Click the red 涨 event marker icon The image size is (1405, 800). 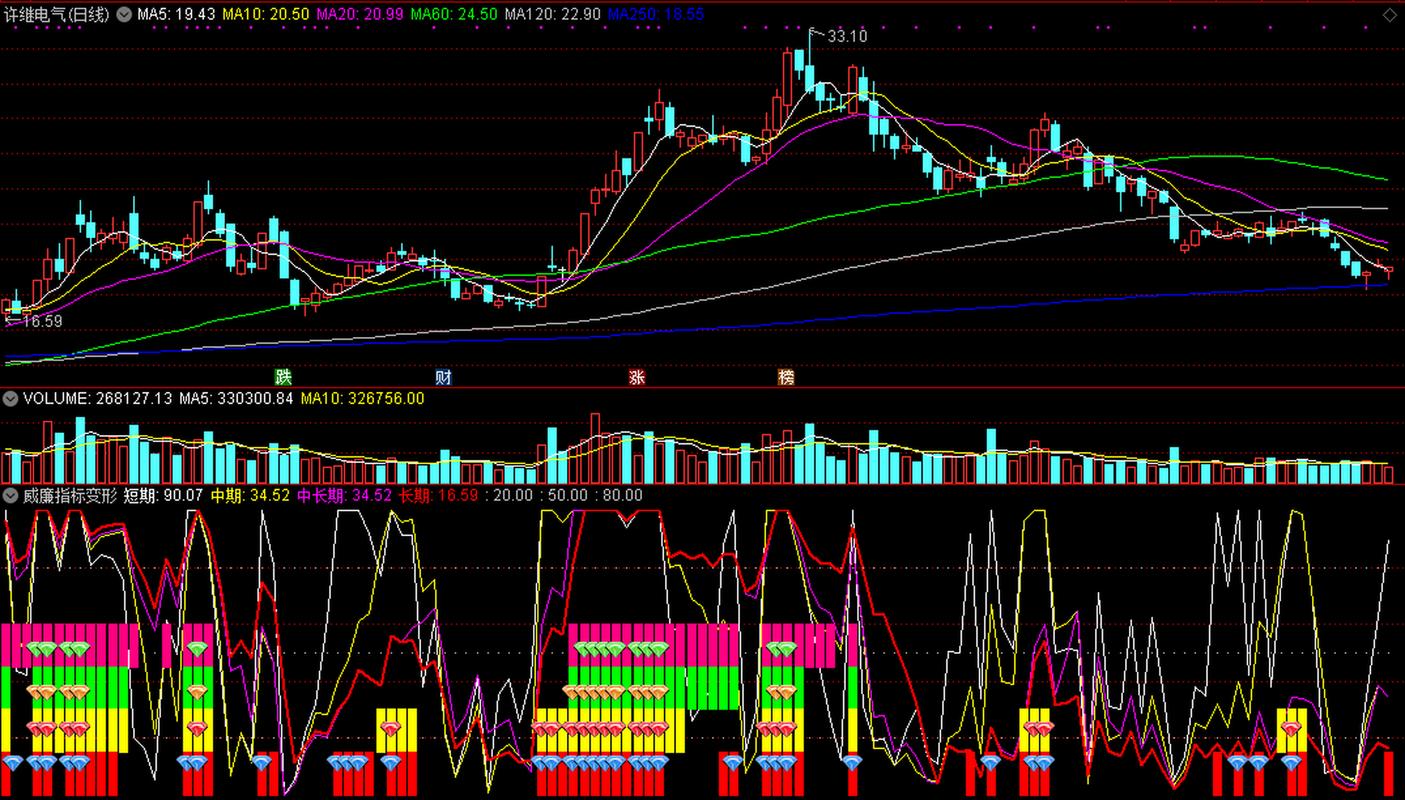637,377
